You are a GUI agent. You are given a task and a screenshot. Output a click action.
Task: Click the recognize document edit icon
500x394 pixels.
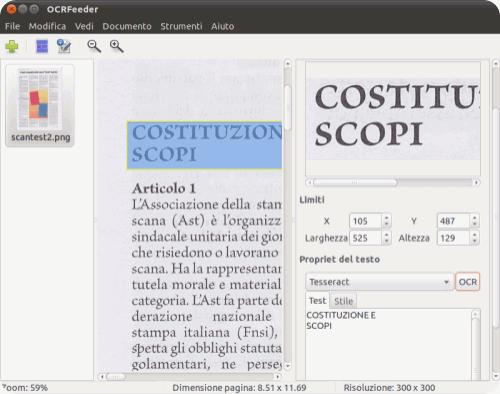[x=64, y=46]
